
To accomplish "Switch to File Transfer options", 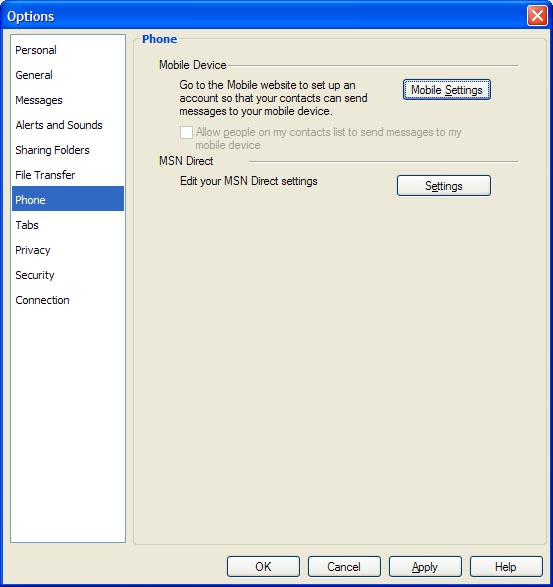I will tap(68, 175).
